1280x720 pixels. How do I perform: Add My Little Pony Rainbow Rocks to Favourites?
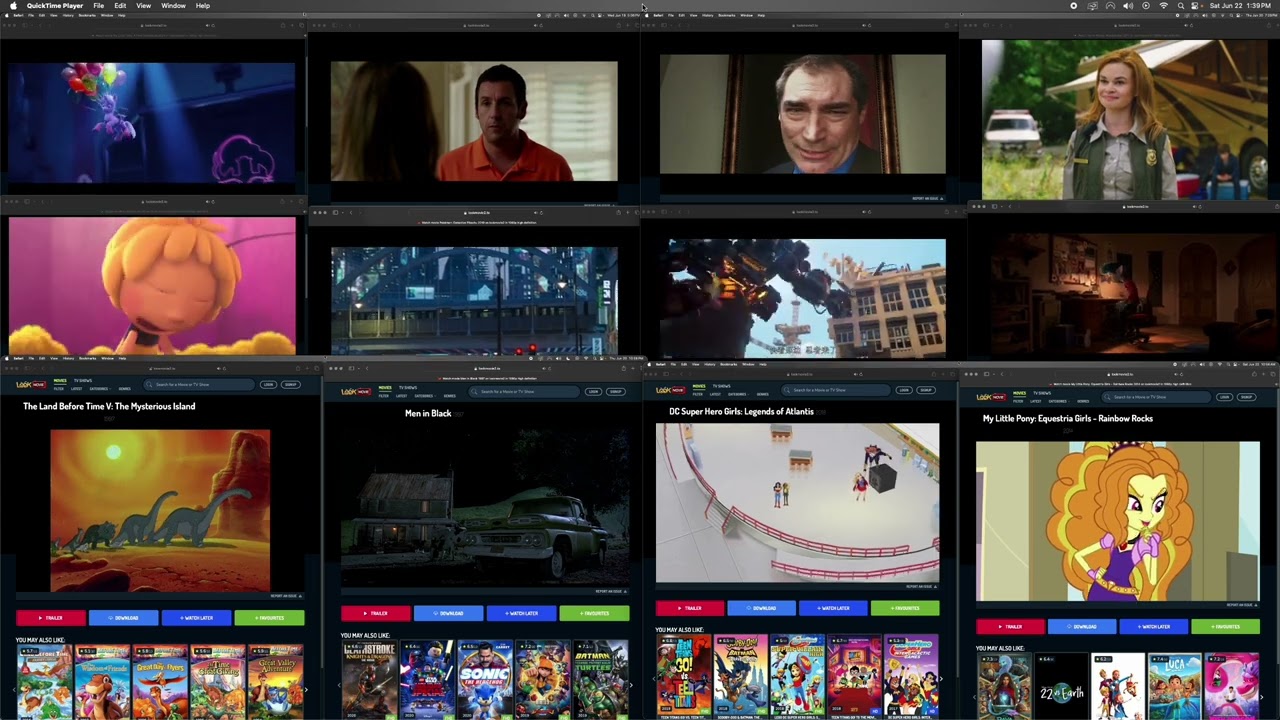pos(1226,627)
